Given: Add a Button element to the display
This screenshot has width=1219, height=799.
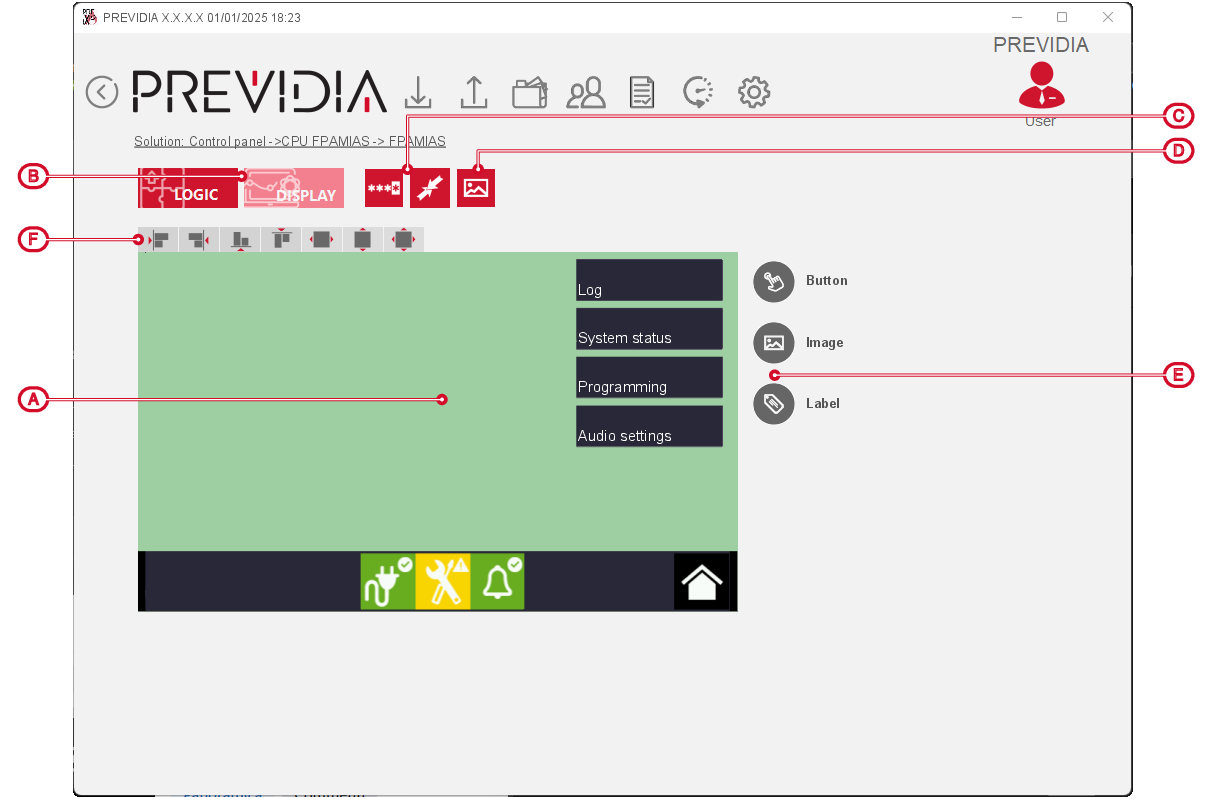Looking at the screenshot, I should (773, 281).
